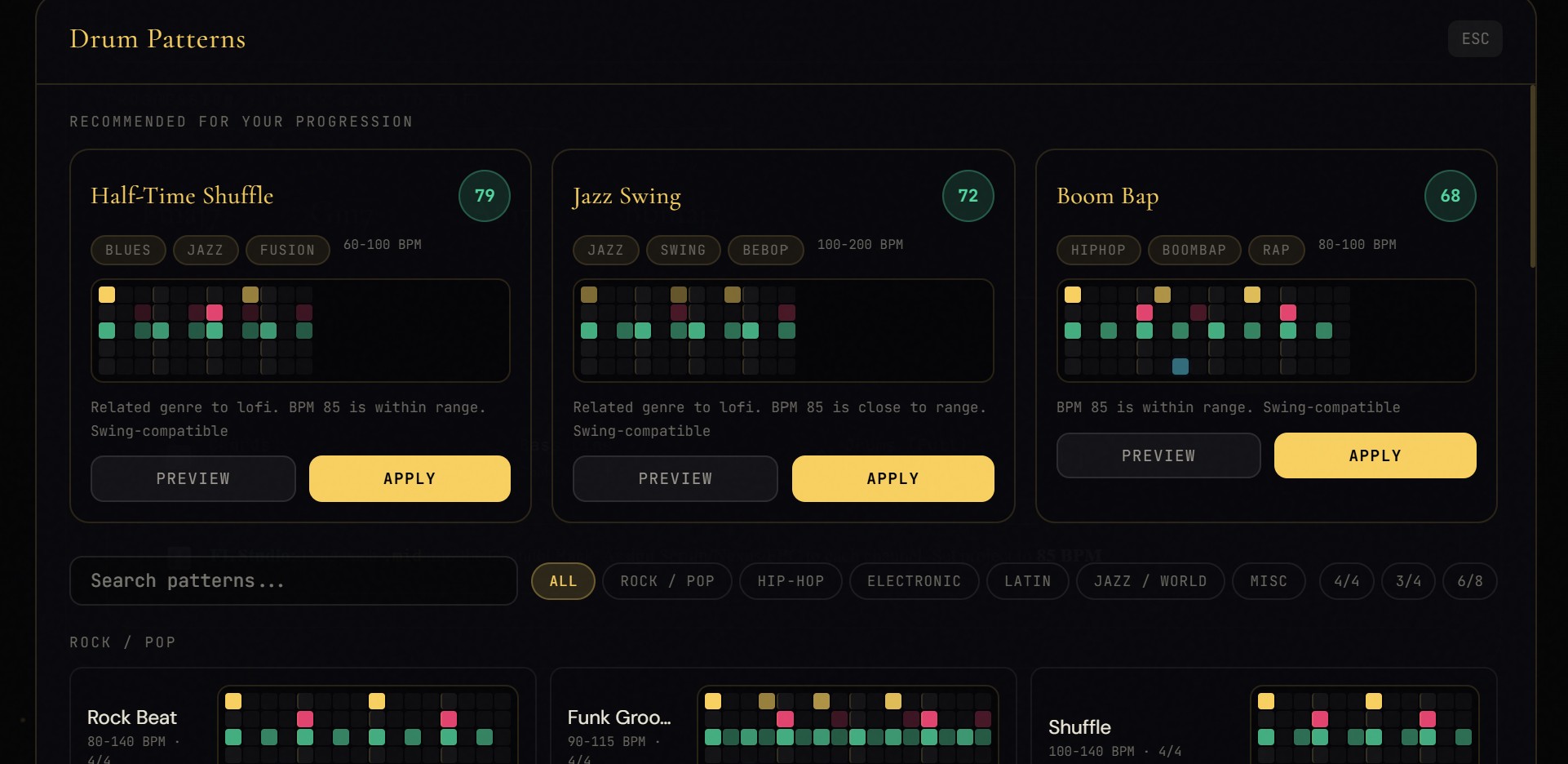Preview the Jazz Swing pattern
The image size is (1568, 764).
[675, 478]
